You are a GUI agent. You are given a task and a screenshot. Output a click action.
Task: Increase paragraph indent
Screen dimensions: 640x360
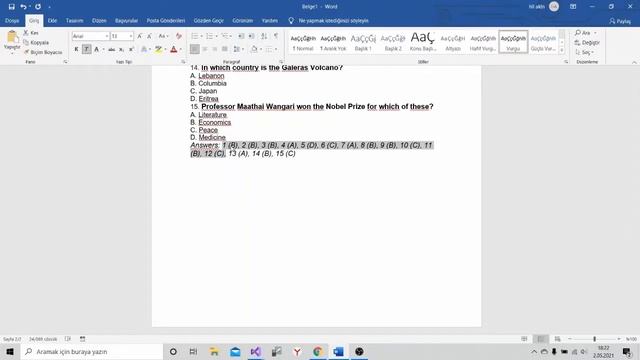click(251, 36)
